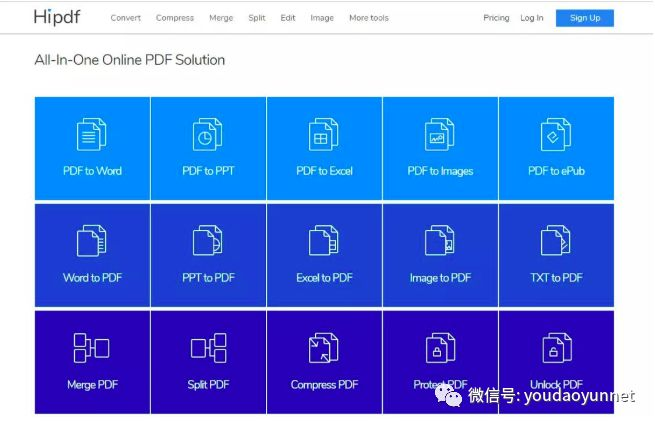Click the Excel to PDF icon
The height and width of the screenshot is (426, 655).
(x=323, y=241)
